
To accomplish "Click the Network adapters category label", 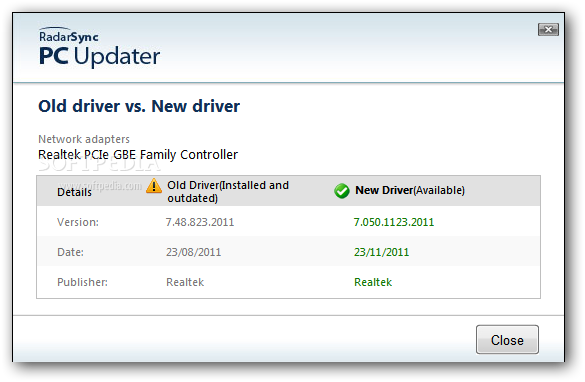I will (x=84, y=139).
